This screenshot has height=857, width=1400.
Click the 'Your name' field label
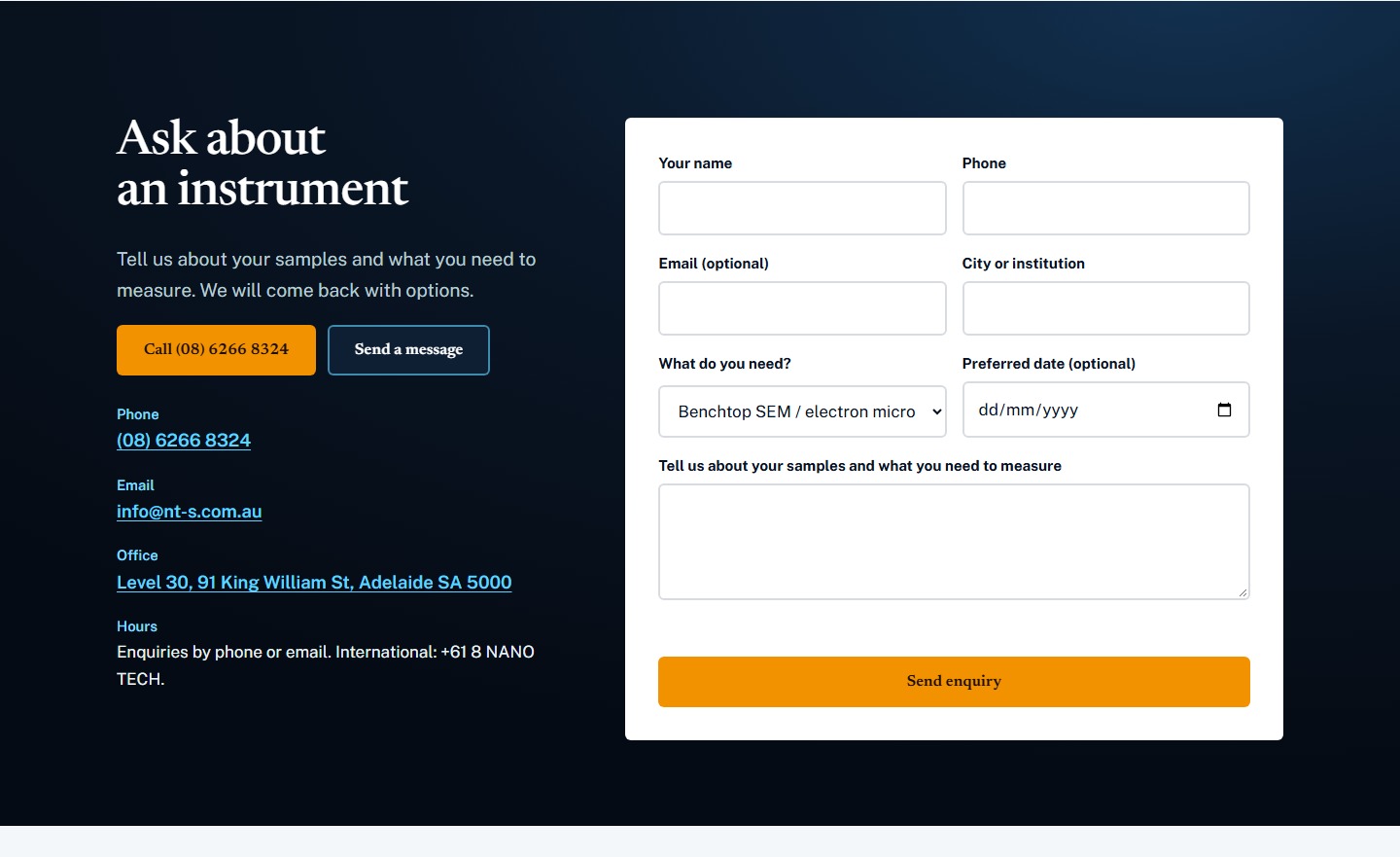[x=695, y=163]
